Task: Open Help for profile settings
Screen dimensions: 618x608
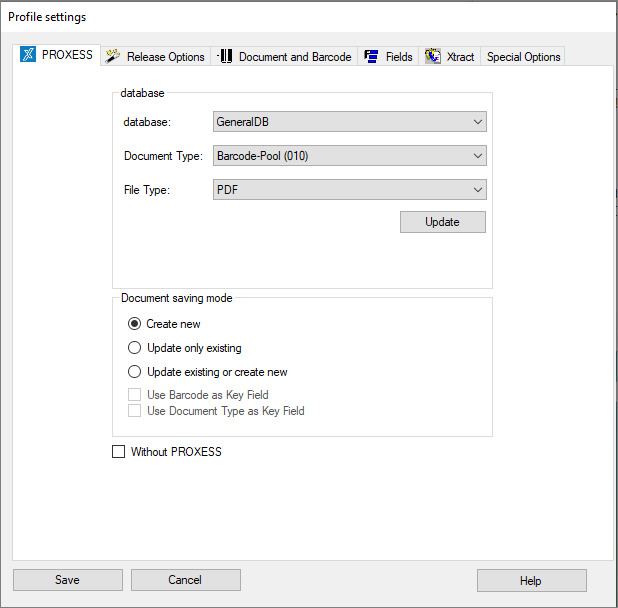Action: click(x=532, y=580)
